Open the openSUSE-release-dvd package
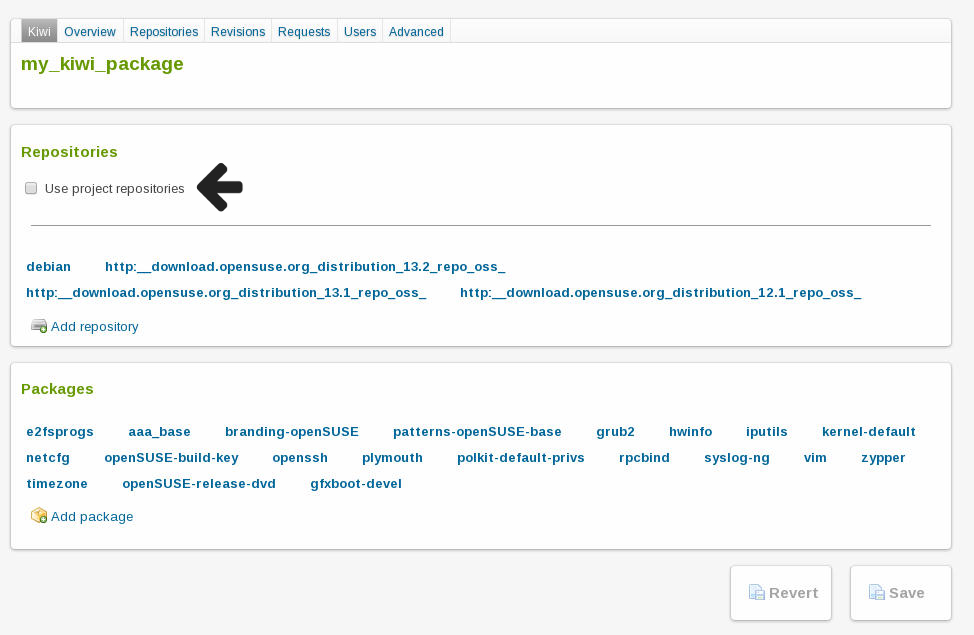The width and height of the screenshot is (974, 635). [199, 484]
